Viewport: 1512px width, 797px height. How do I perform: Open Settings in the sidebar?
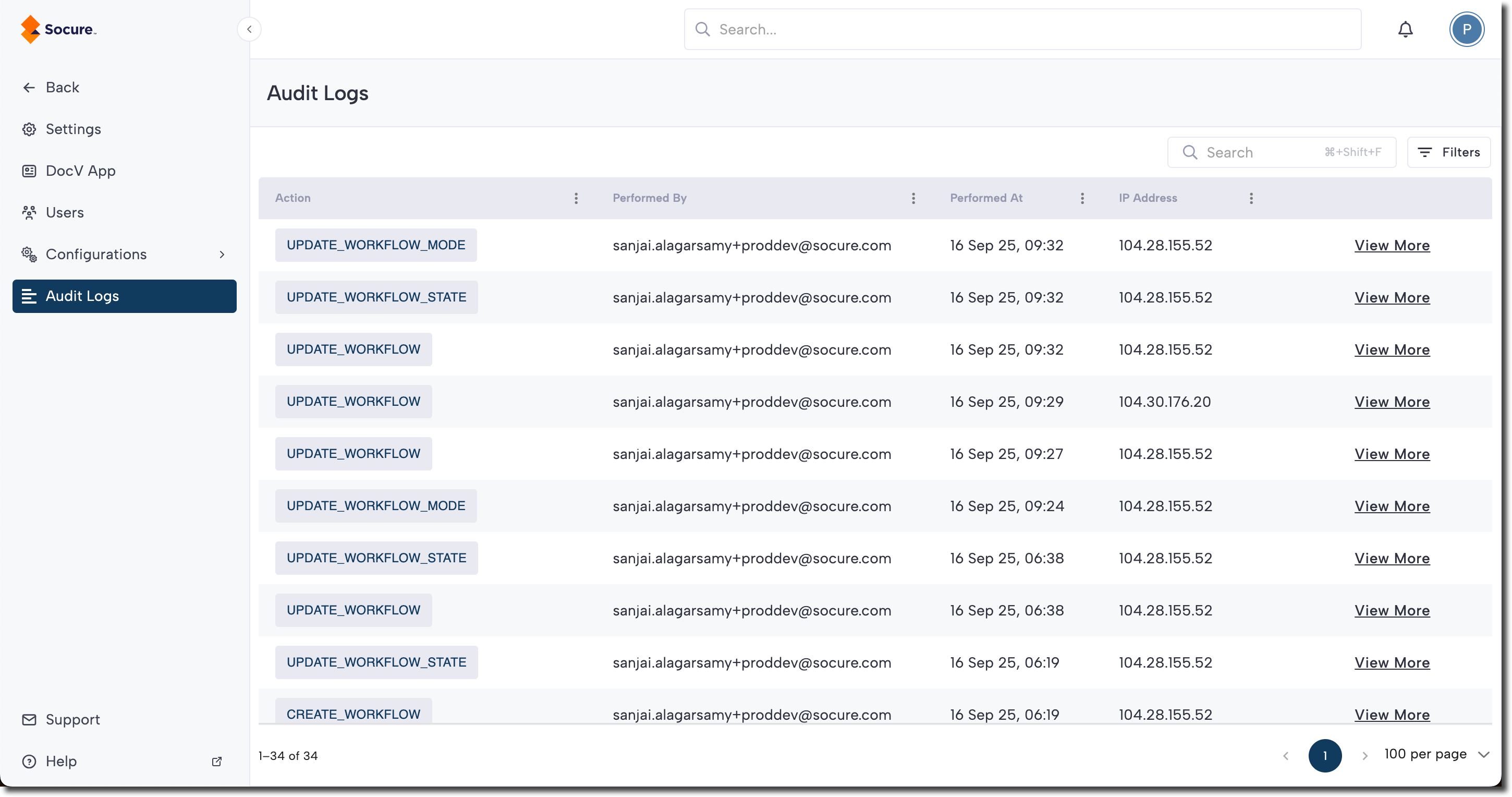tap(73, 129)
